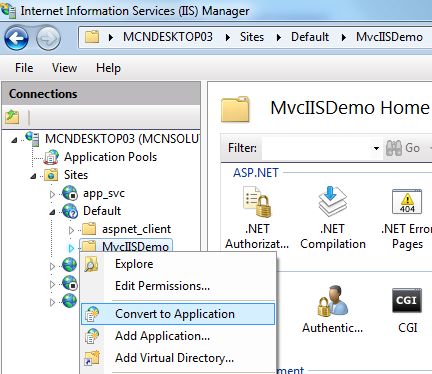Select the app_svc site label

coord(104,193)
